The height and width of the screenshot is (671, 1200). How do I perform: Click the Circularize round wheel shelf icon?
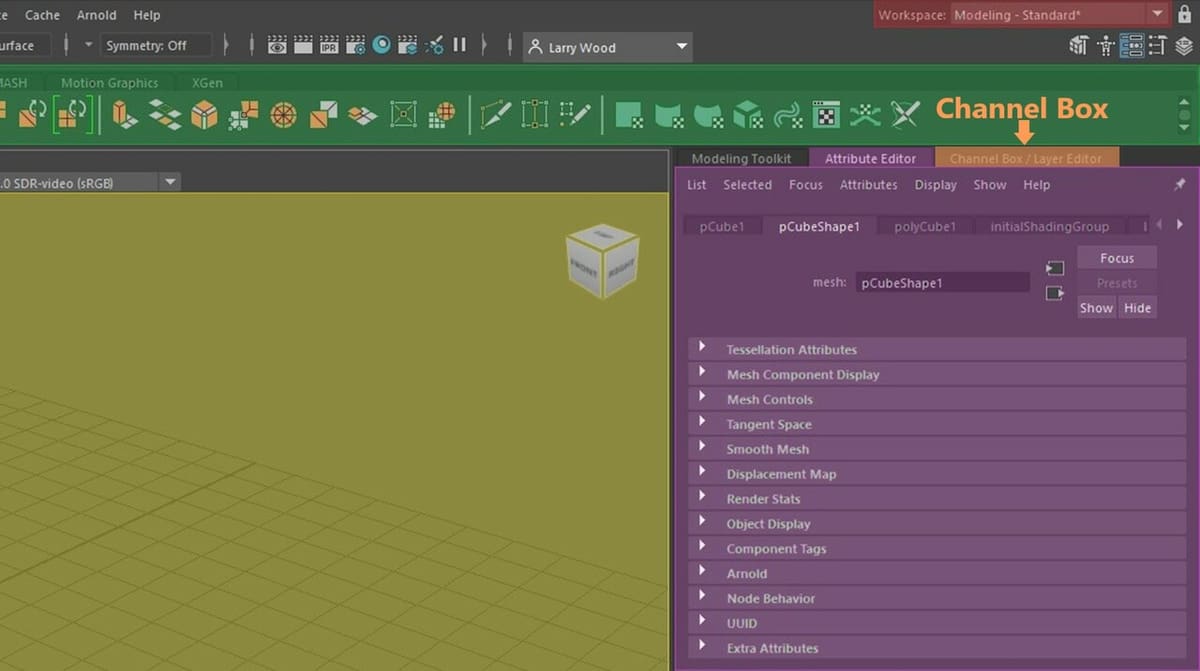[284, 115]
